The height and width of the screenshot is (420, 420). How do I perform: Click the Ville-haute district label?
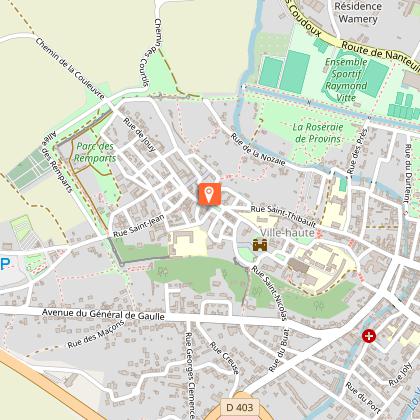(x=287, y=233)
